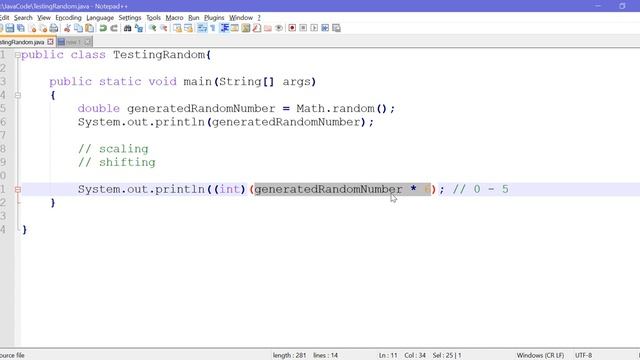Click the 'Ln : 11' status bar entry

tap(388, 356)
